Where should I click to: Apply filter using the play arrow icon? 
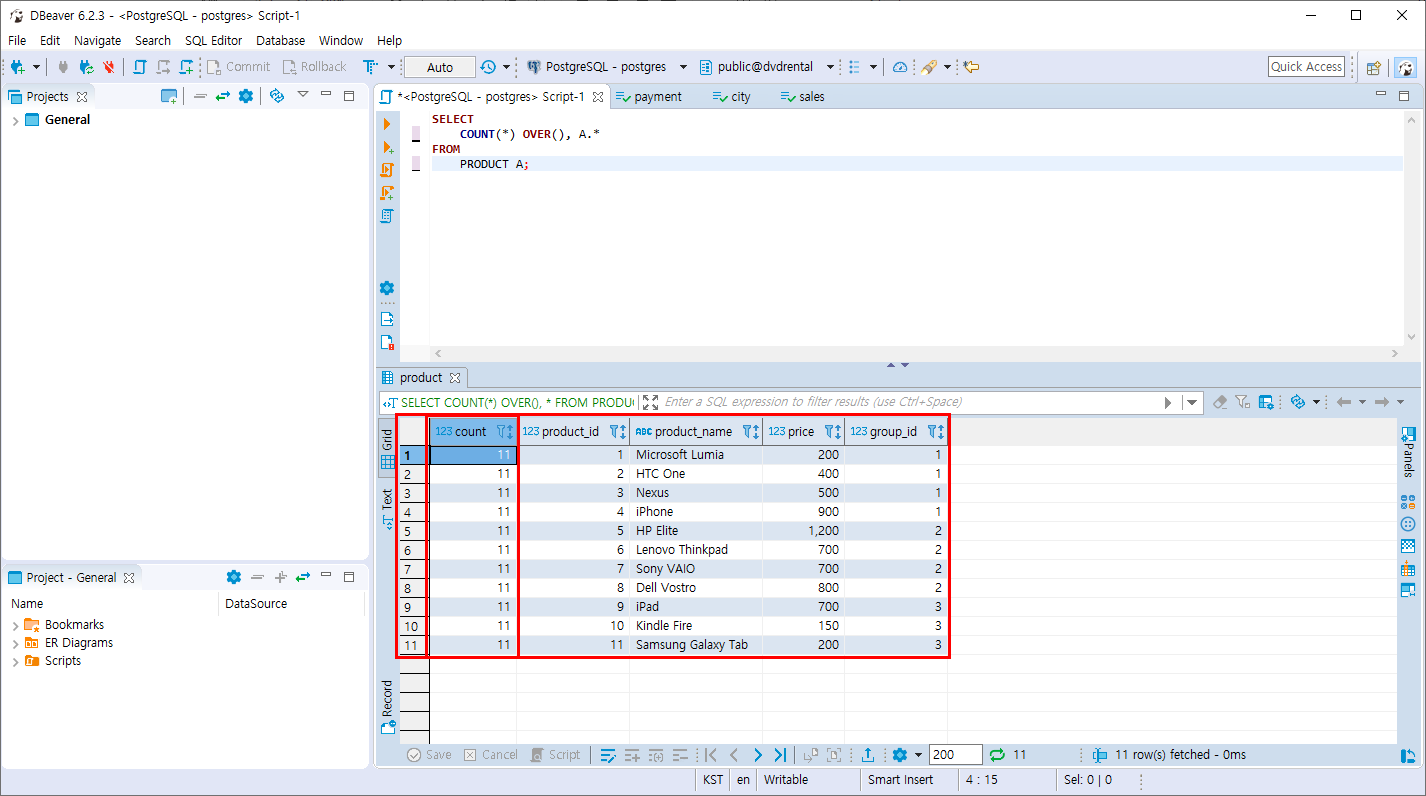pos(1168,402)
